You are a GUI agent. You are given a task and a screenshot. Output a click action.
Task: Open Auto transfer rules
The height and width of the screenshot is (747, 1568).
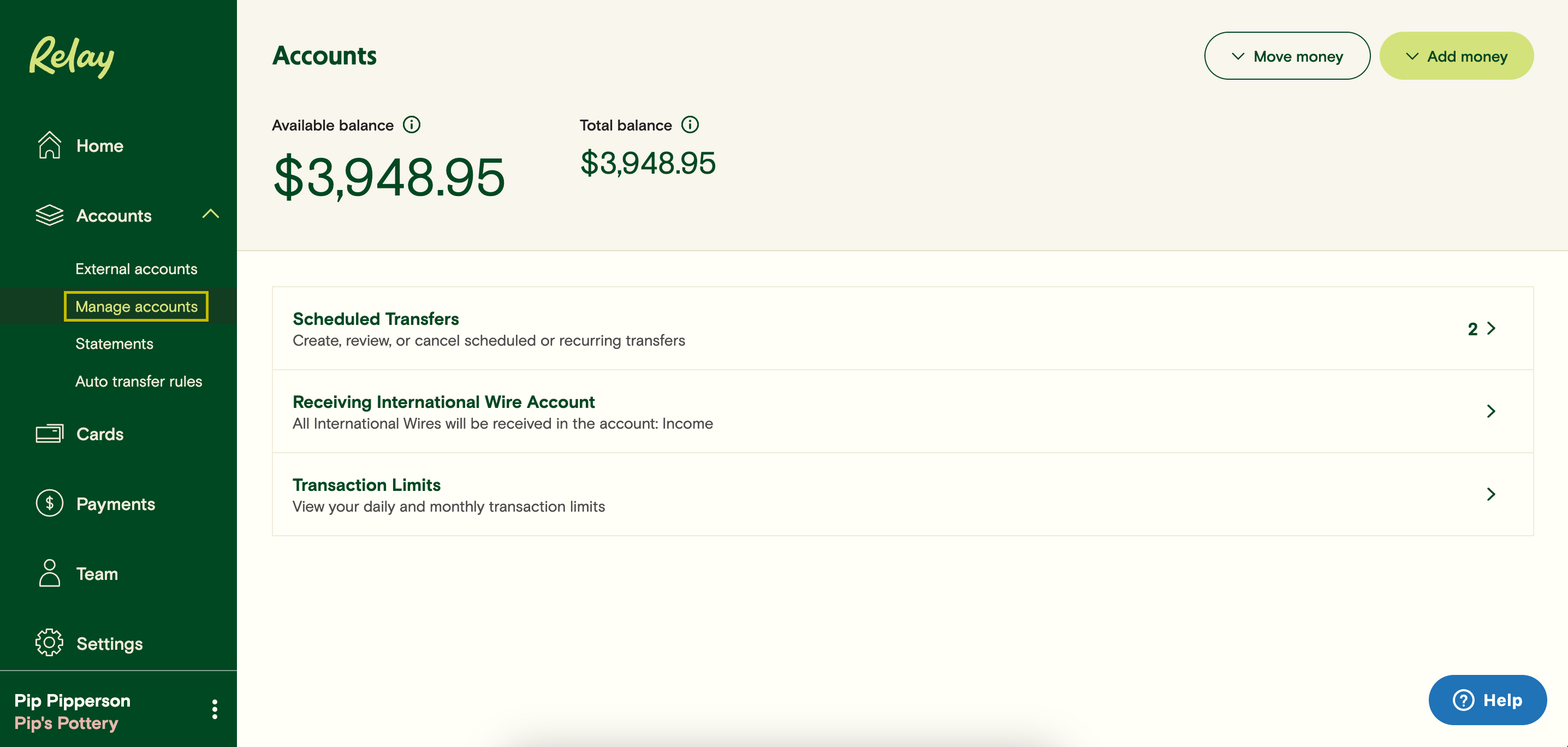[139, 381]
